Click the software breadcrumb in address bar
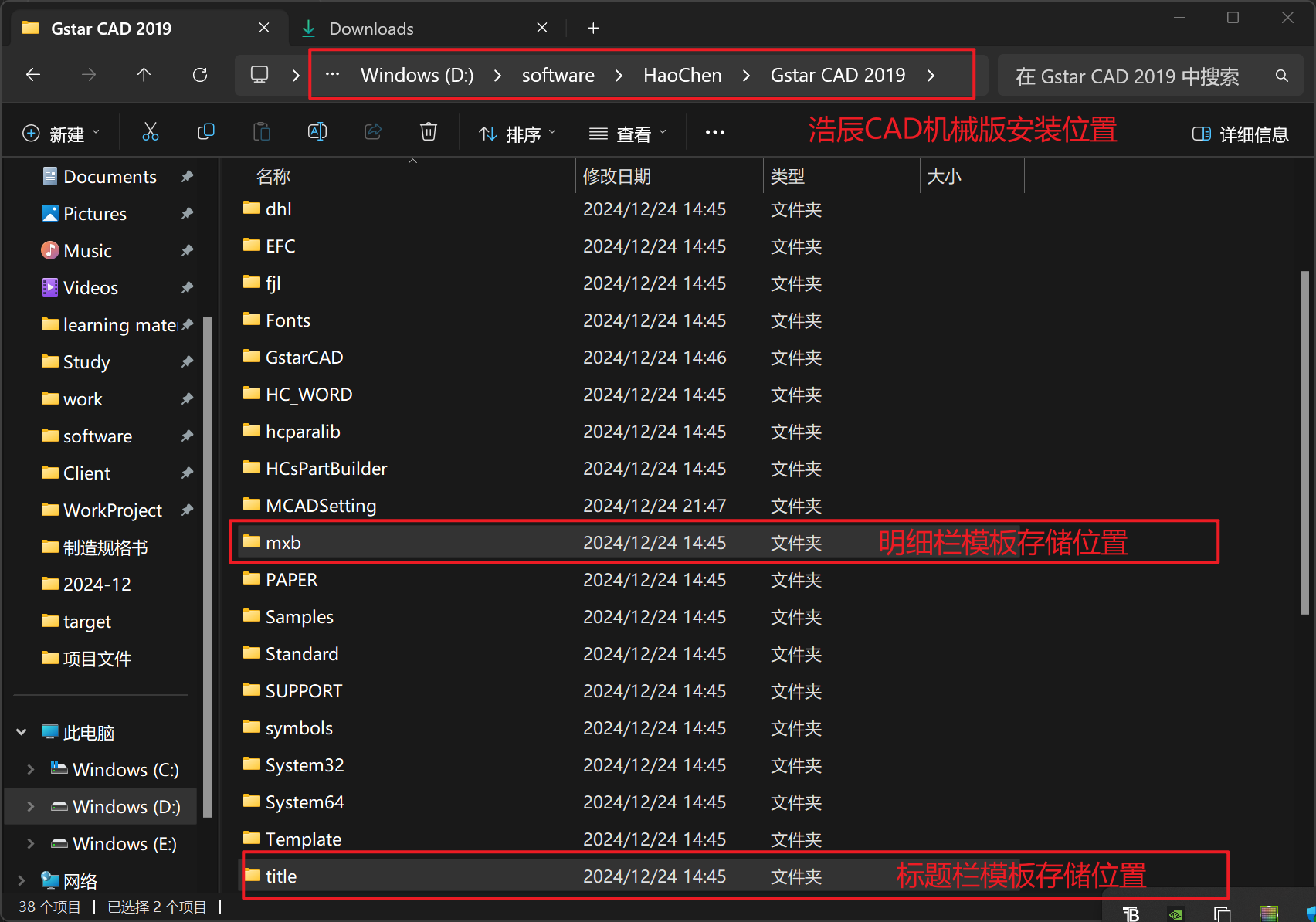Screen dimensions: 1316x922 point(558,75)
